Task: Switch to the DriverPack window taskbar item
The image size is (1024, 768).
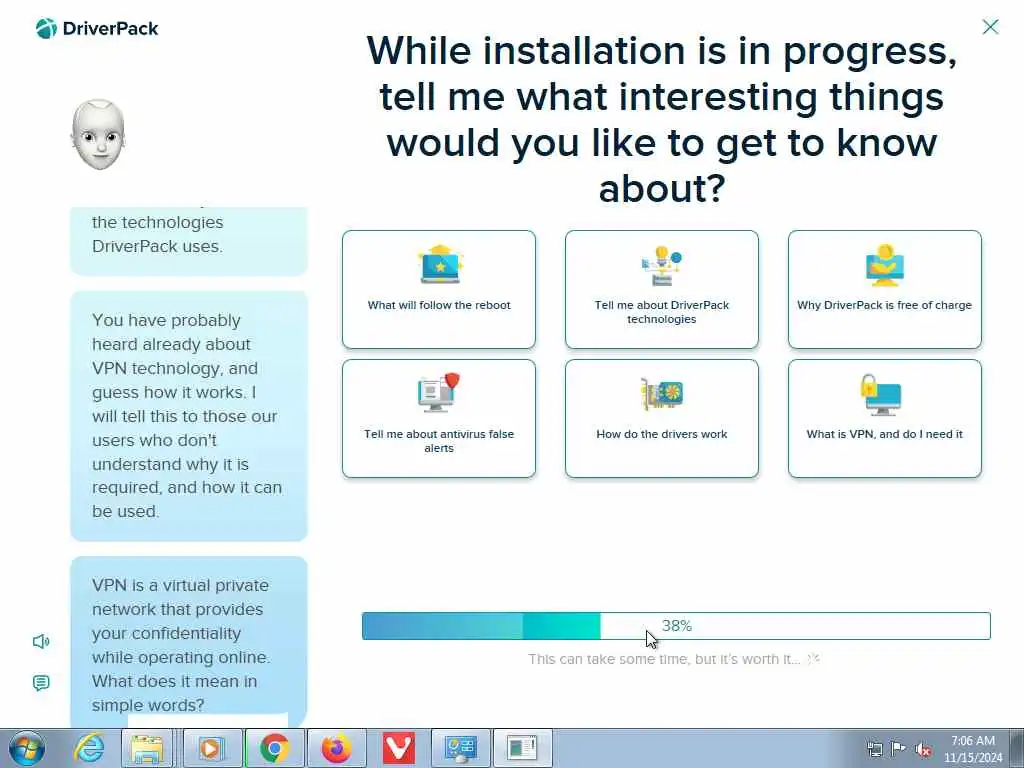Action: (x=522, y=748)
